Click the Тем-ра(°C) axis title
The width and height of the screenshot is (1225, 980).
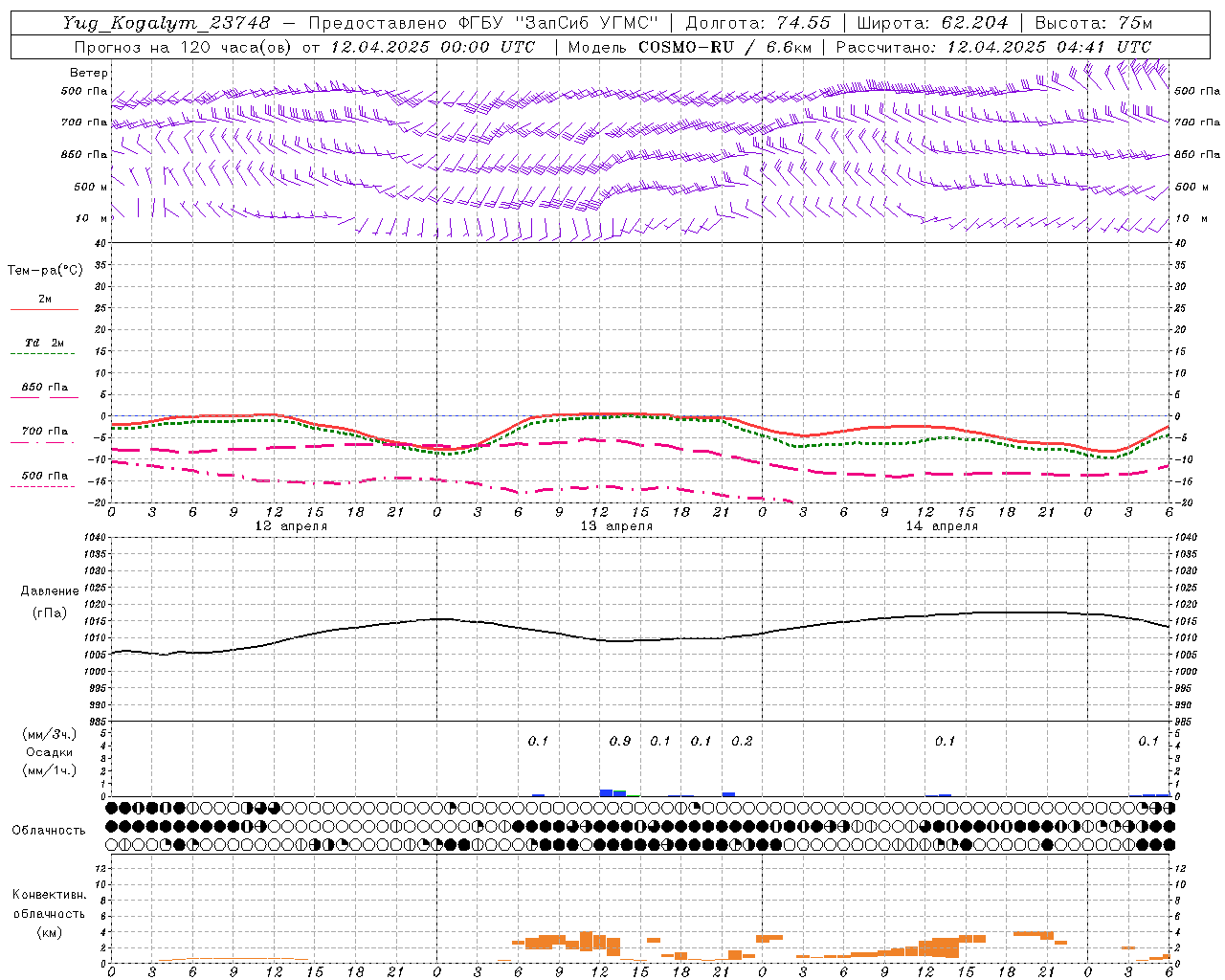point(45,271)
